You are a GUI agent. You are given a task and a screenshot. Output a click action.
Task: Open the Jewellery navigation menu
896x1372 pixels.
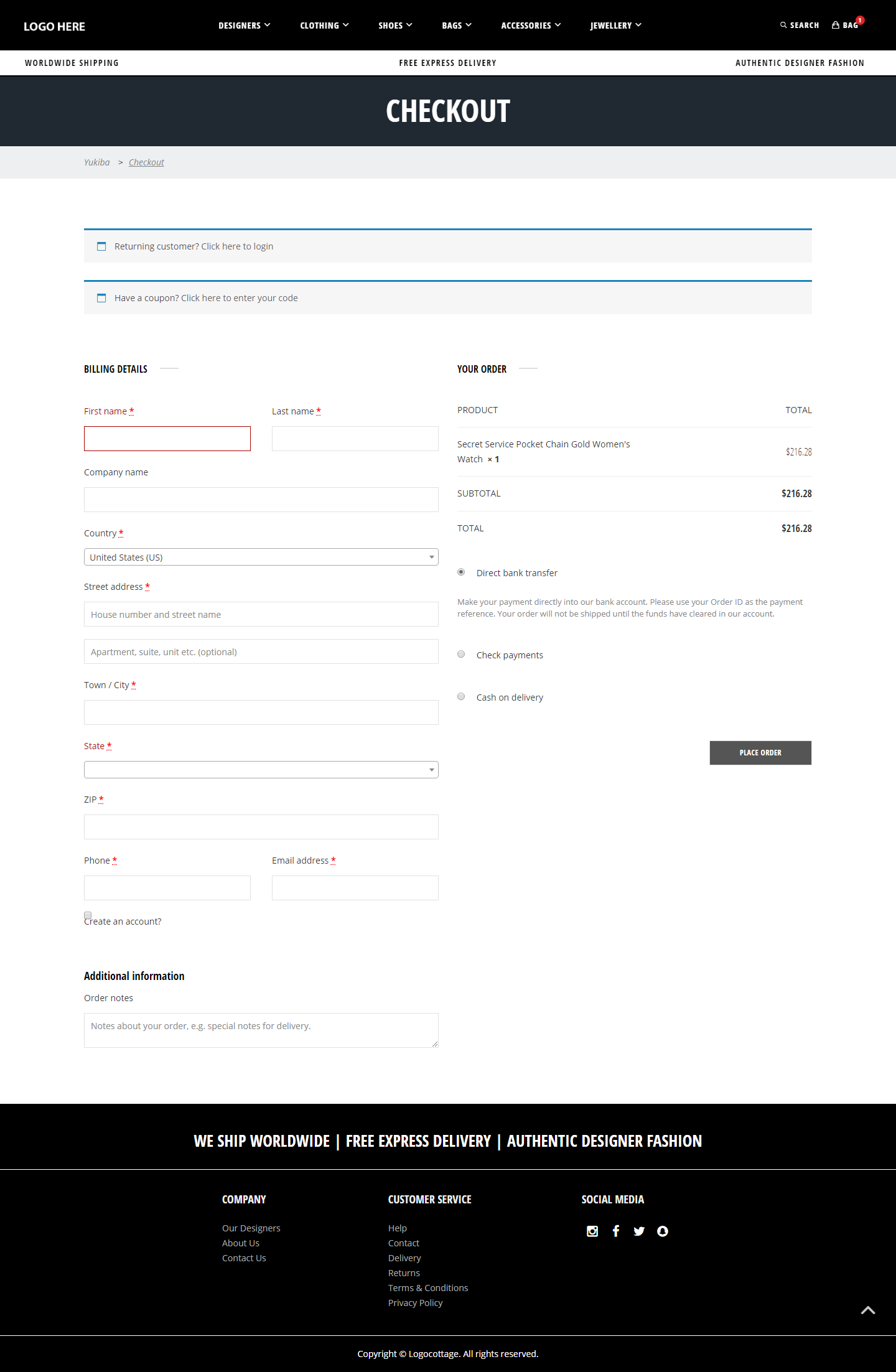point(615,26)
